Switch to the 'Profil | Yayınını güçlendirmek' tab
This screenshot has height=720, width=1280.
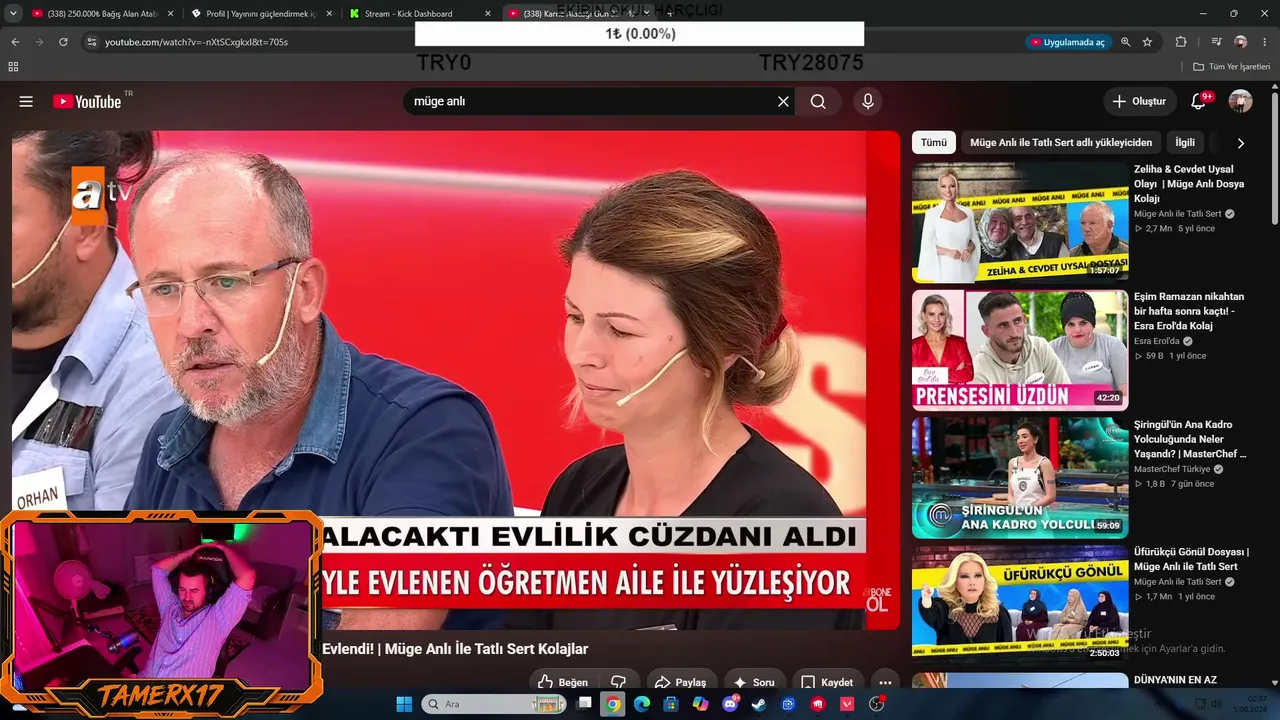(x=260, y=14)
